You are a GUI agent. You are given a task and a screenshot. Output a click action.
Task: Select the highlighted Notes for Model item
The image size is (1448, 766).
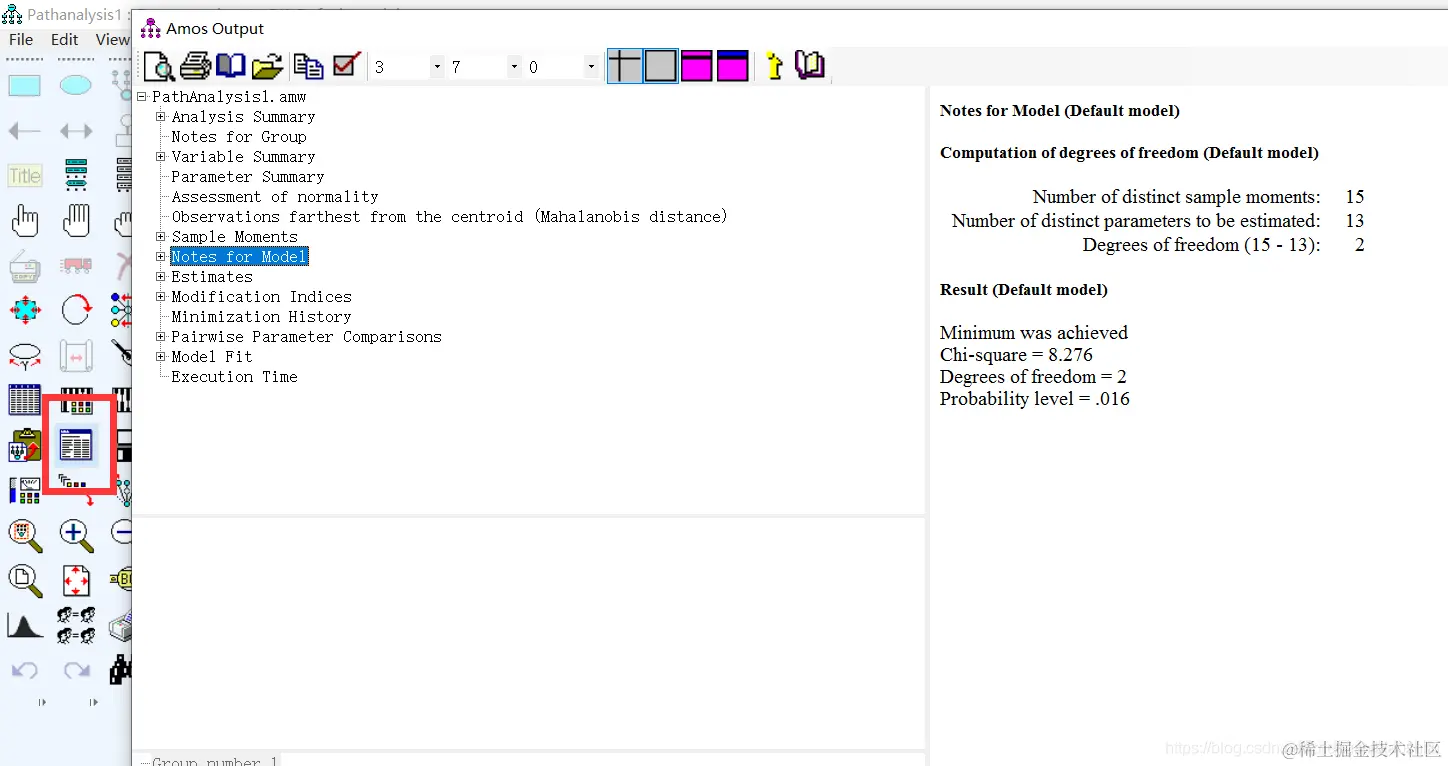click(239, 257)
